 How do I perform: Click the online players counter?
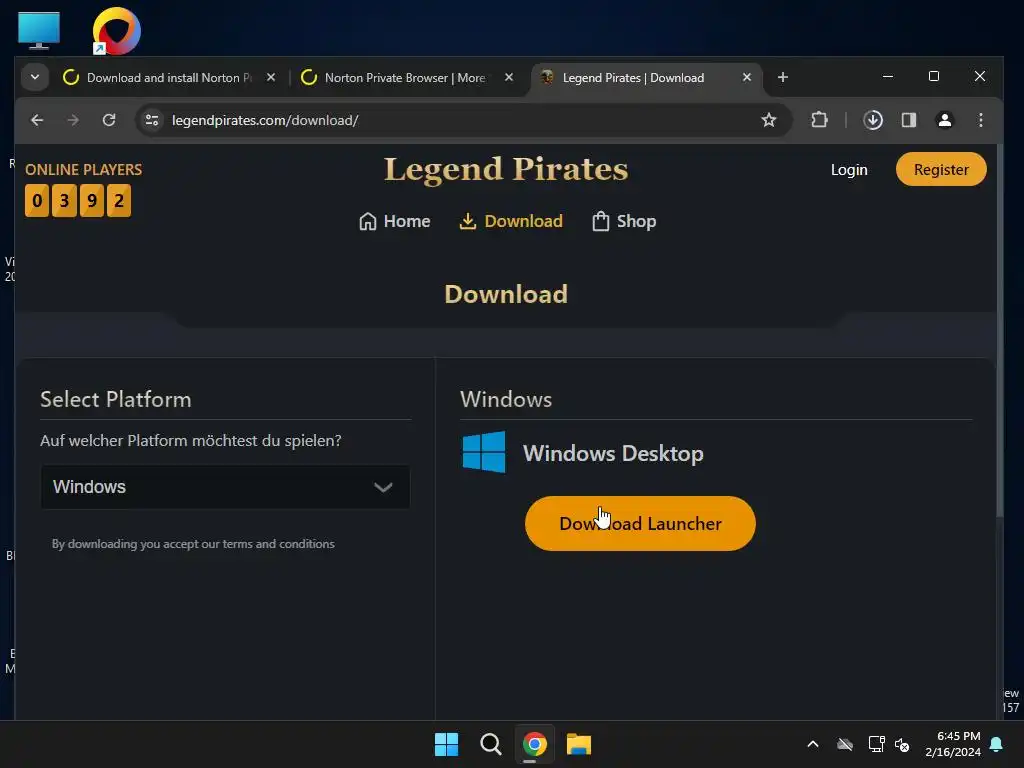pyautogui.click(x=78, y=200)
